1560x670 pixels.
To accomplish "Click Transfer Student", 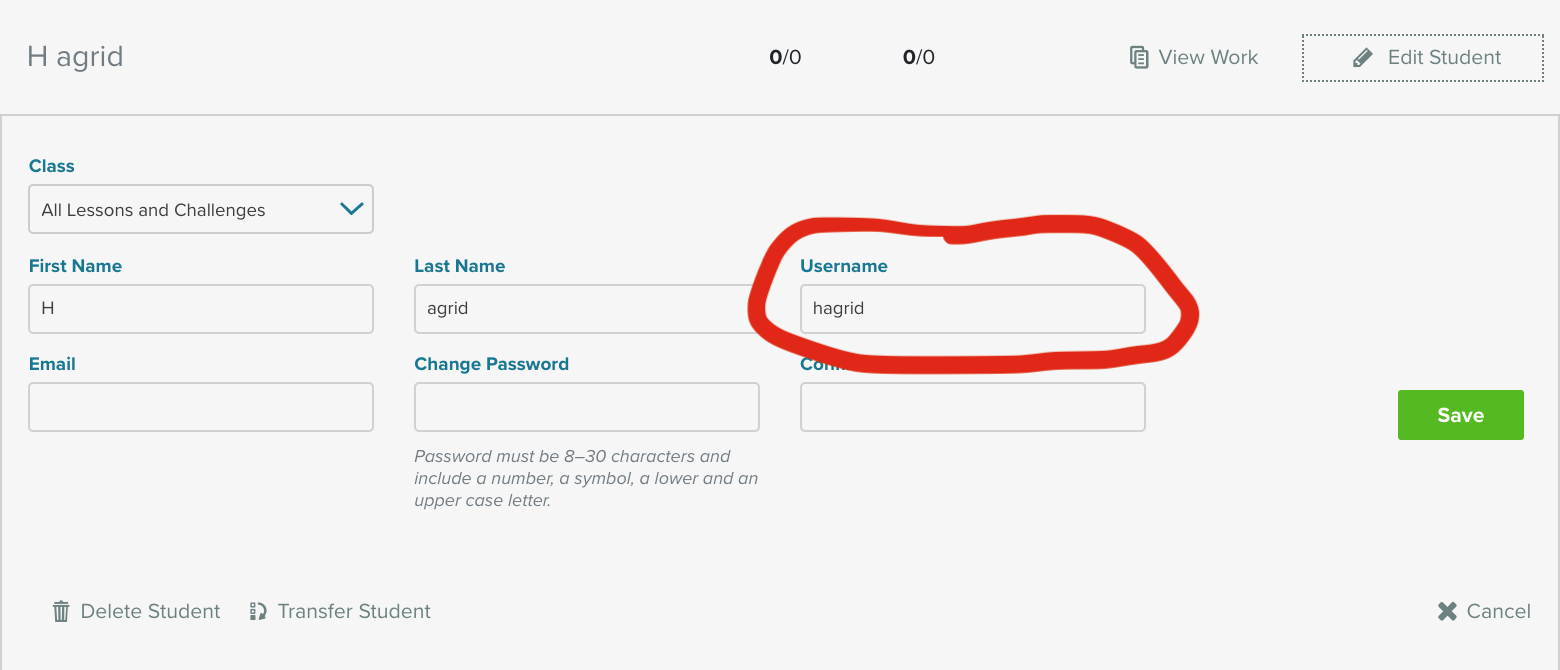I will click(x=340, y=610).
